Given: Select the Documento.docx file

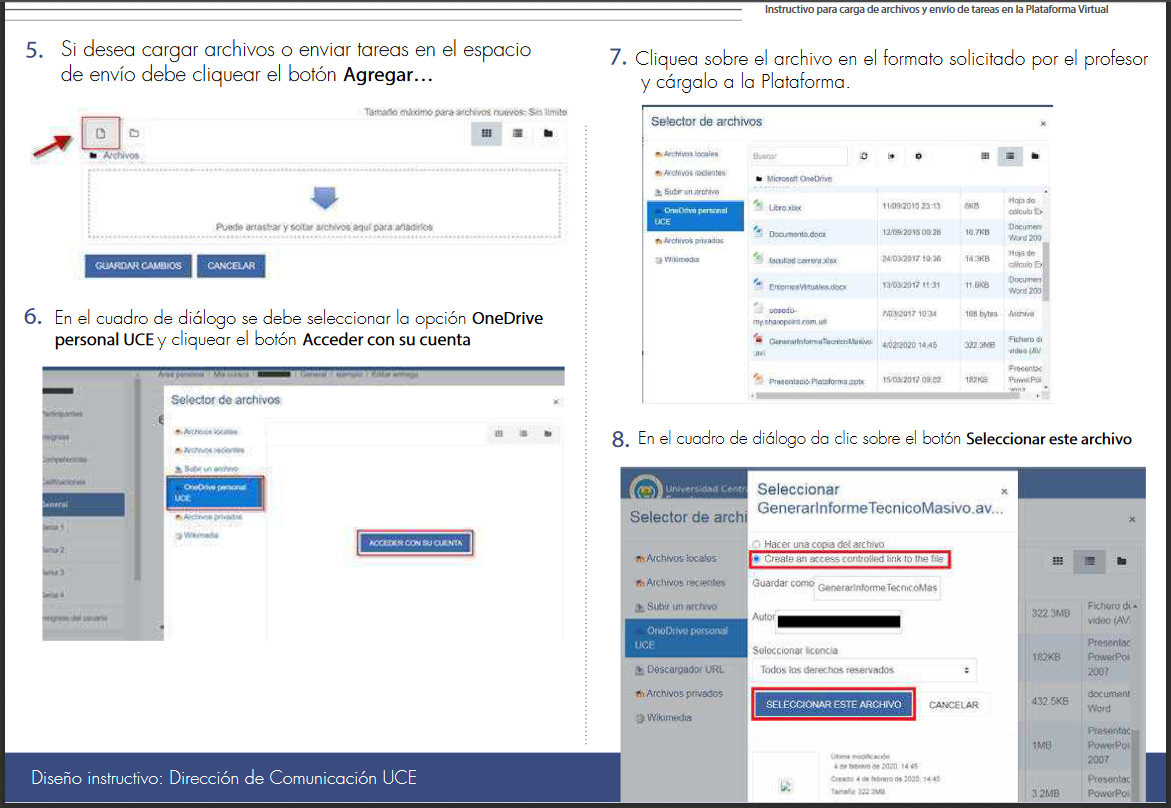Looking at the screenshot, I should 797,234.
